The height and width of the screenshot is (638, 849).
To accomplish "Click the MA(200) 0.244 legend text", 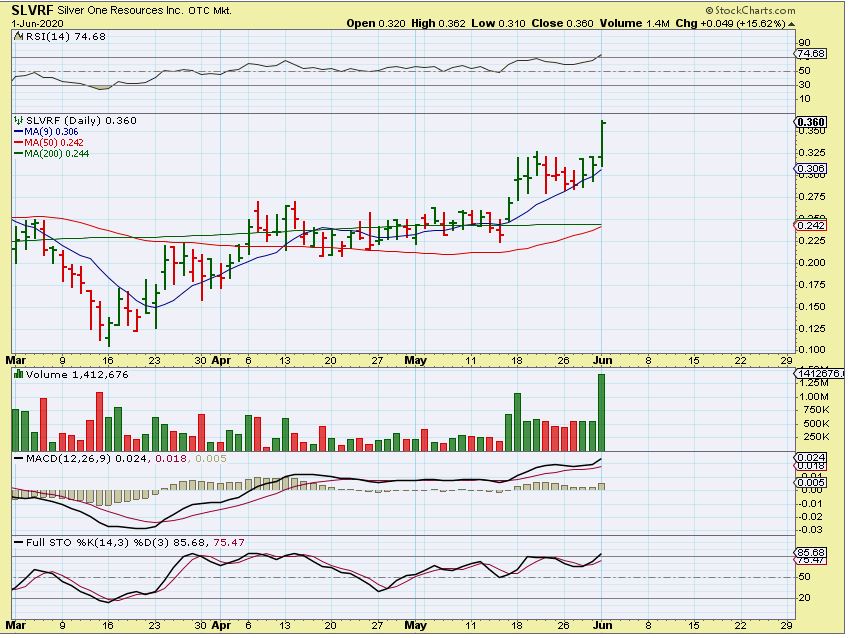I will [57, 154].
